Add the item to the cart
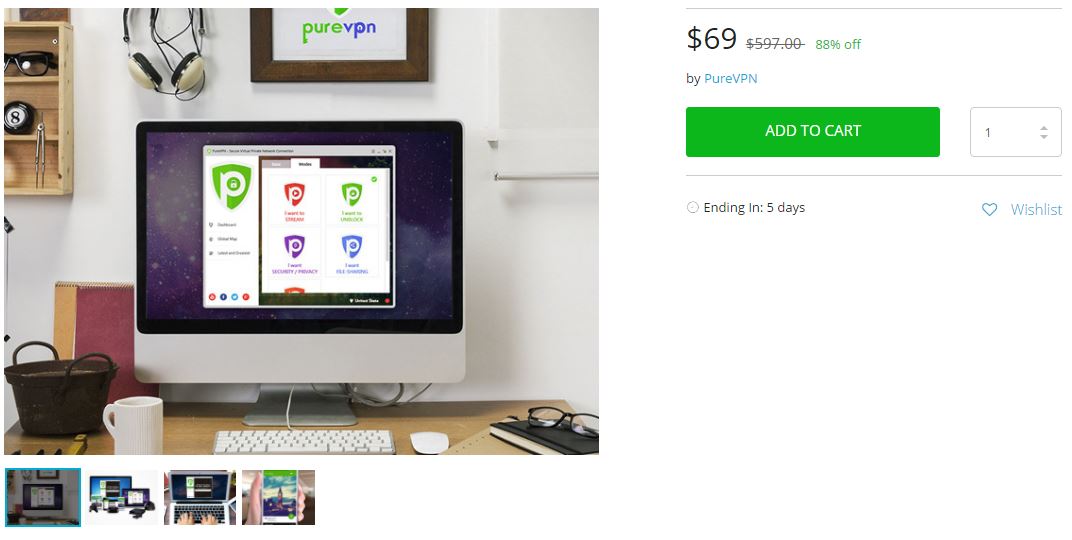Viewport: 1072px width, 540px height. [813, 131]
